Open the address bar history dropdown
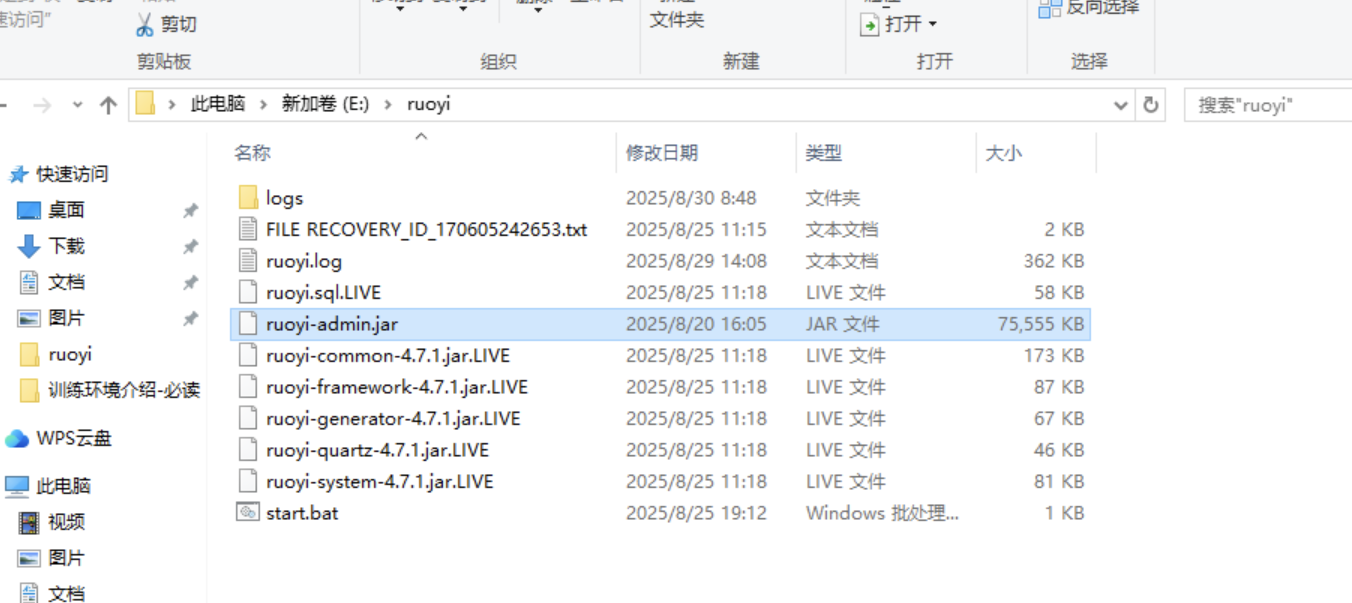 [1121, 105]
